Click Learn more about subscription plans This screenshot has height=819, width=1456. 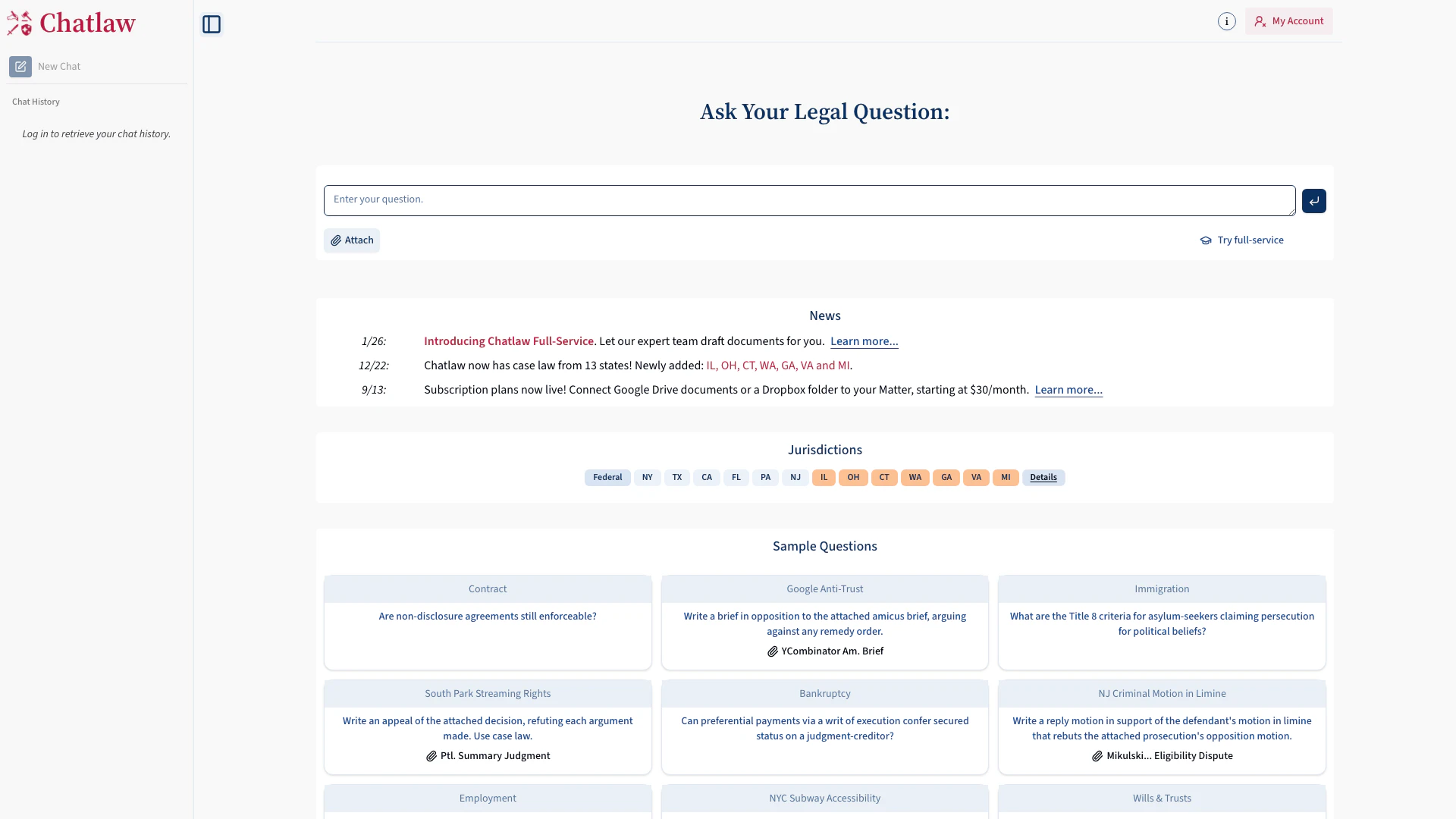1068,390
